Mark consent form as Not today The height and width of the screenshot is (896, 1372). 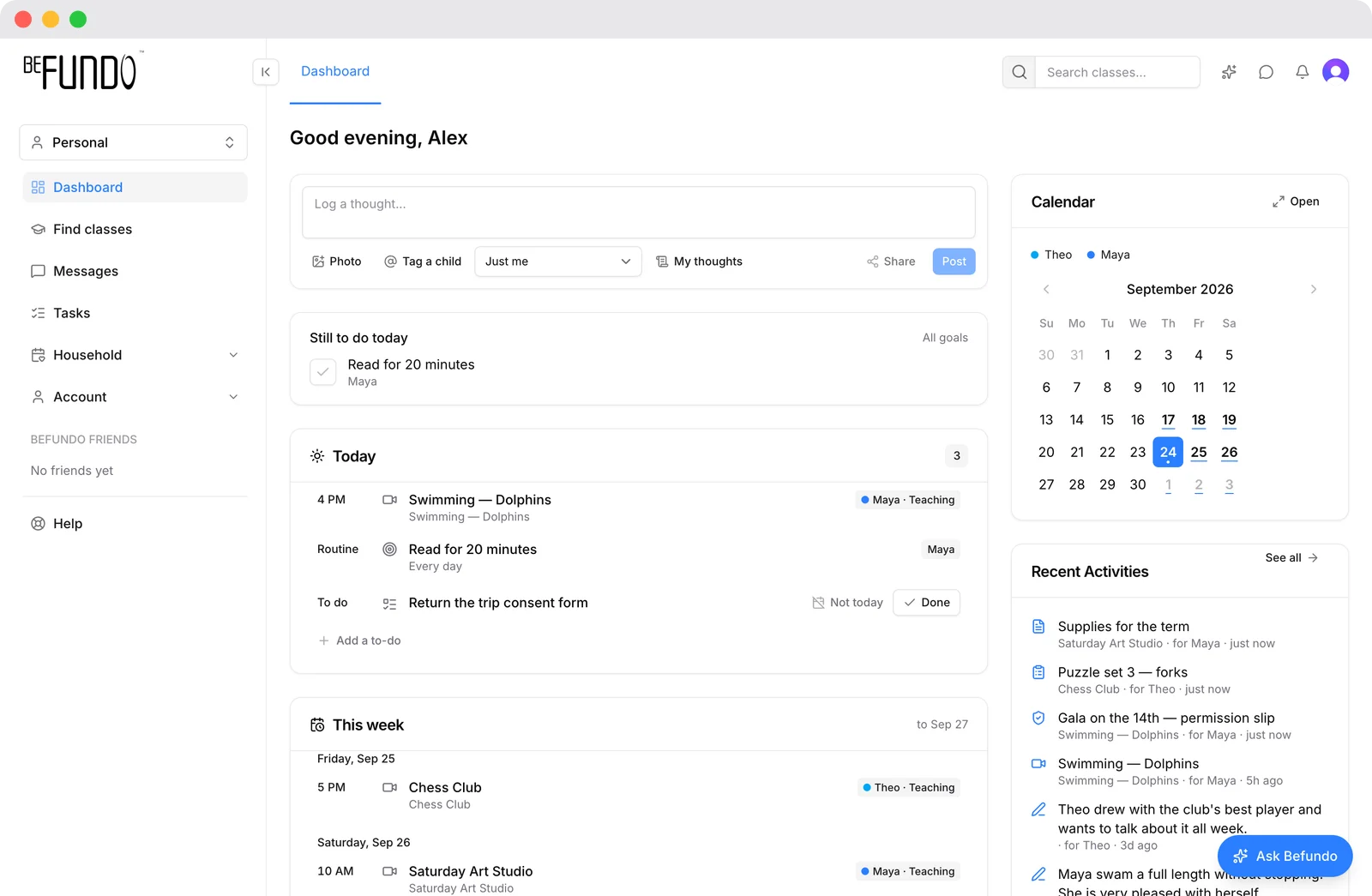tap(847, 603)
